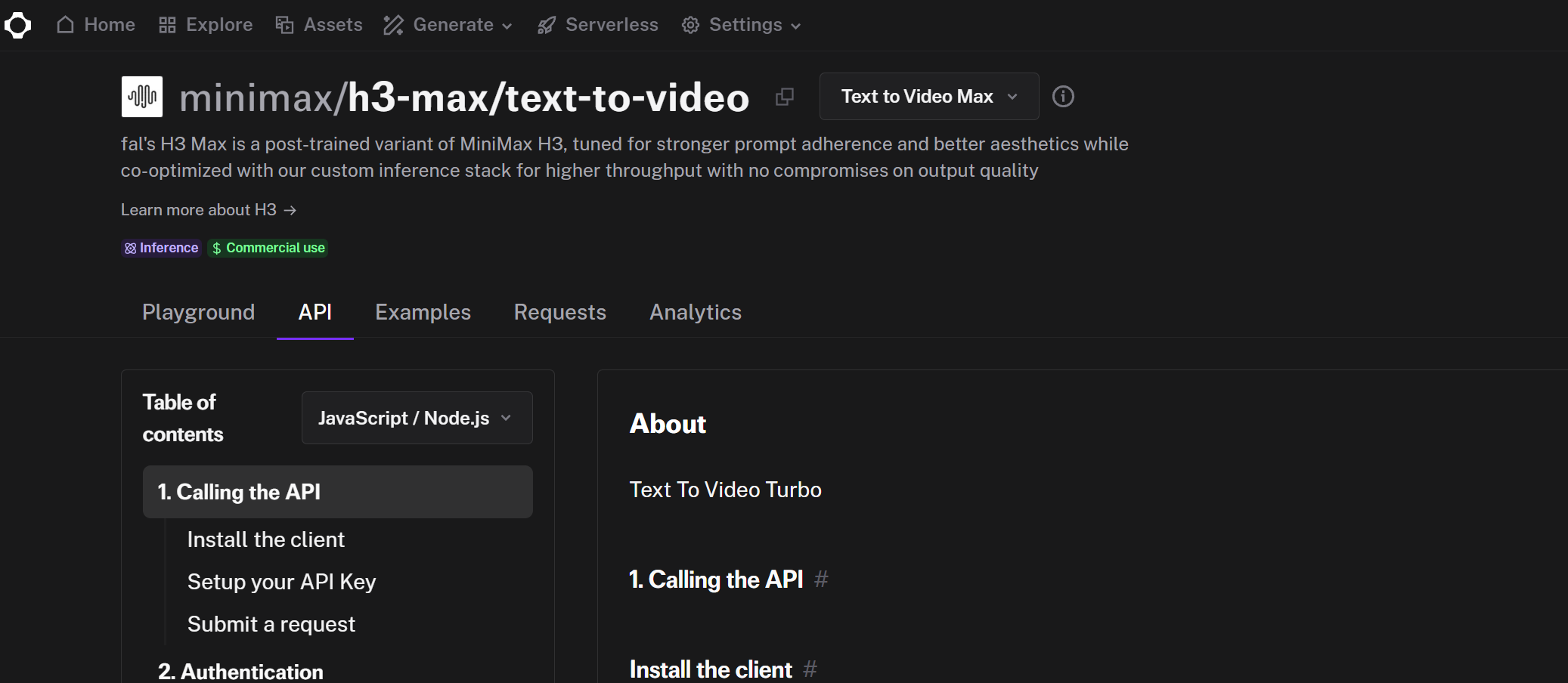Click the fal logo icon
Viewport: 1568px width, 683px height.
(17, 25)
